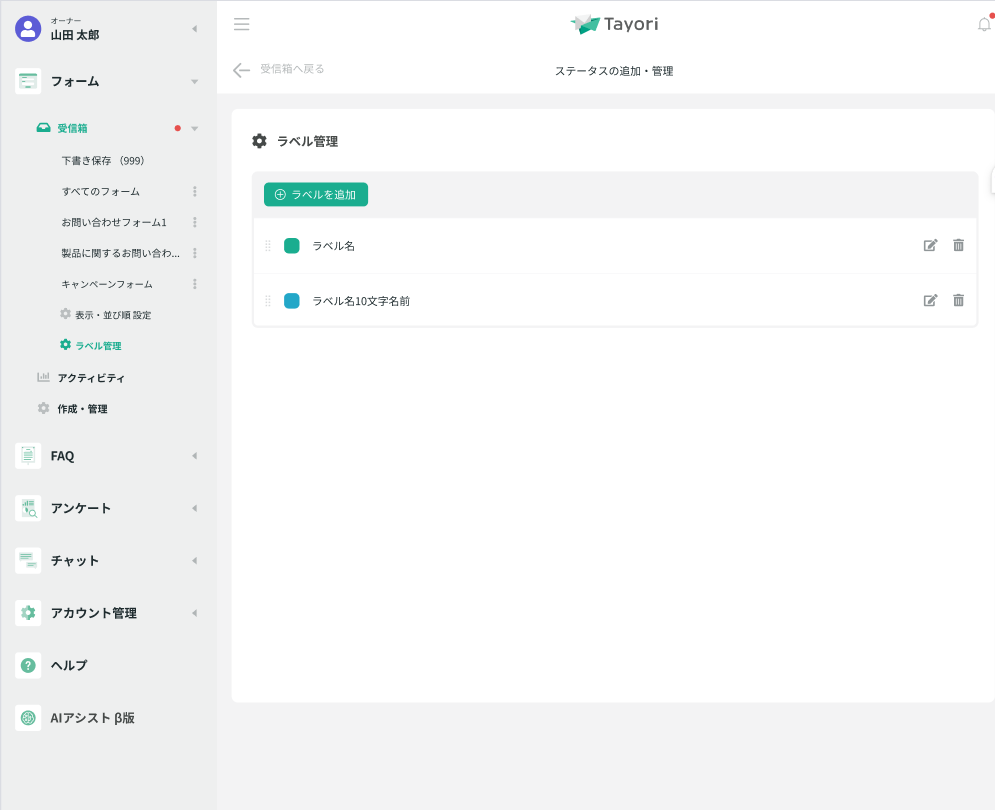Click the ステータスの追加・管理 title
Viewport: 995px width, 810px height.
coord(614,71)
